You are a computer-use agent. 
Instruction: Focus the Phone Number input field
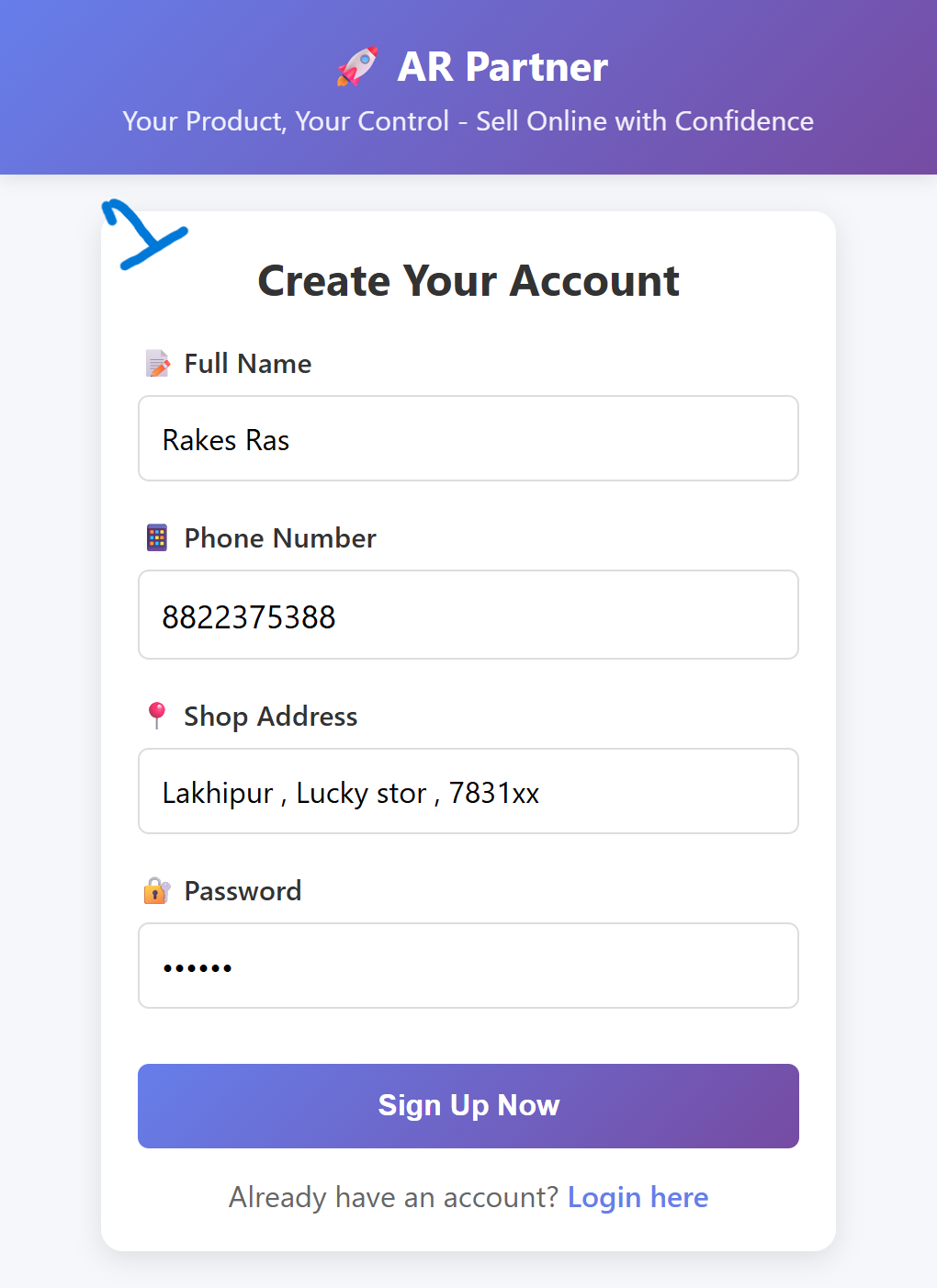468,616
